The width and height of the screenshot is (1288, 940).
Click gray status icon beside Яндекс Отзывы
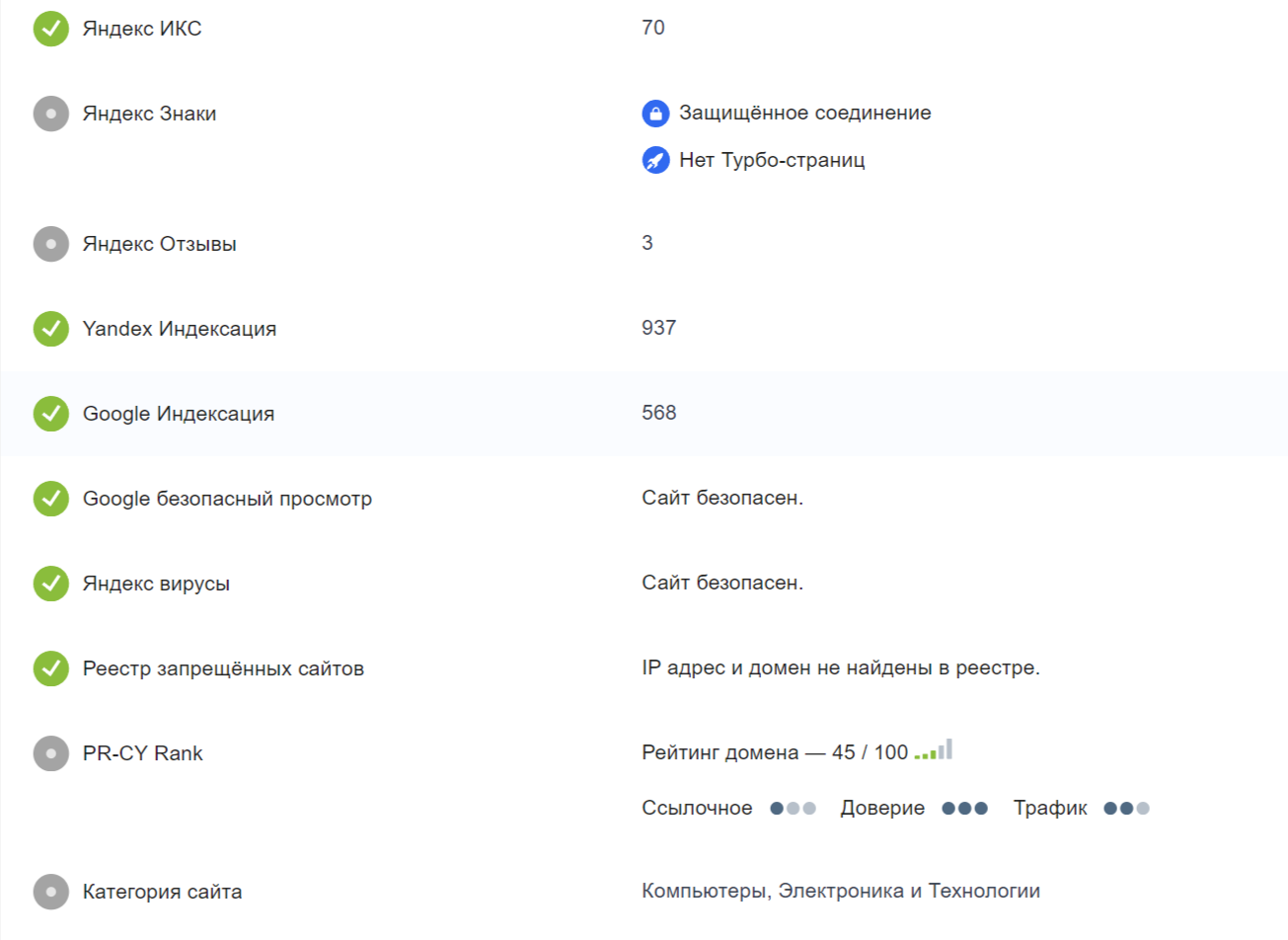(51, 244)
